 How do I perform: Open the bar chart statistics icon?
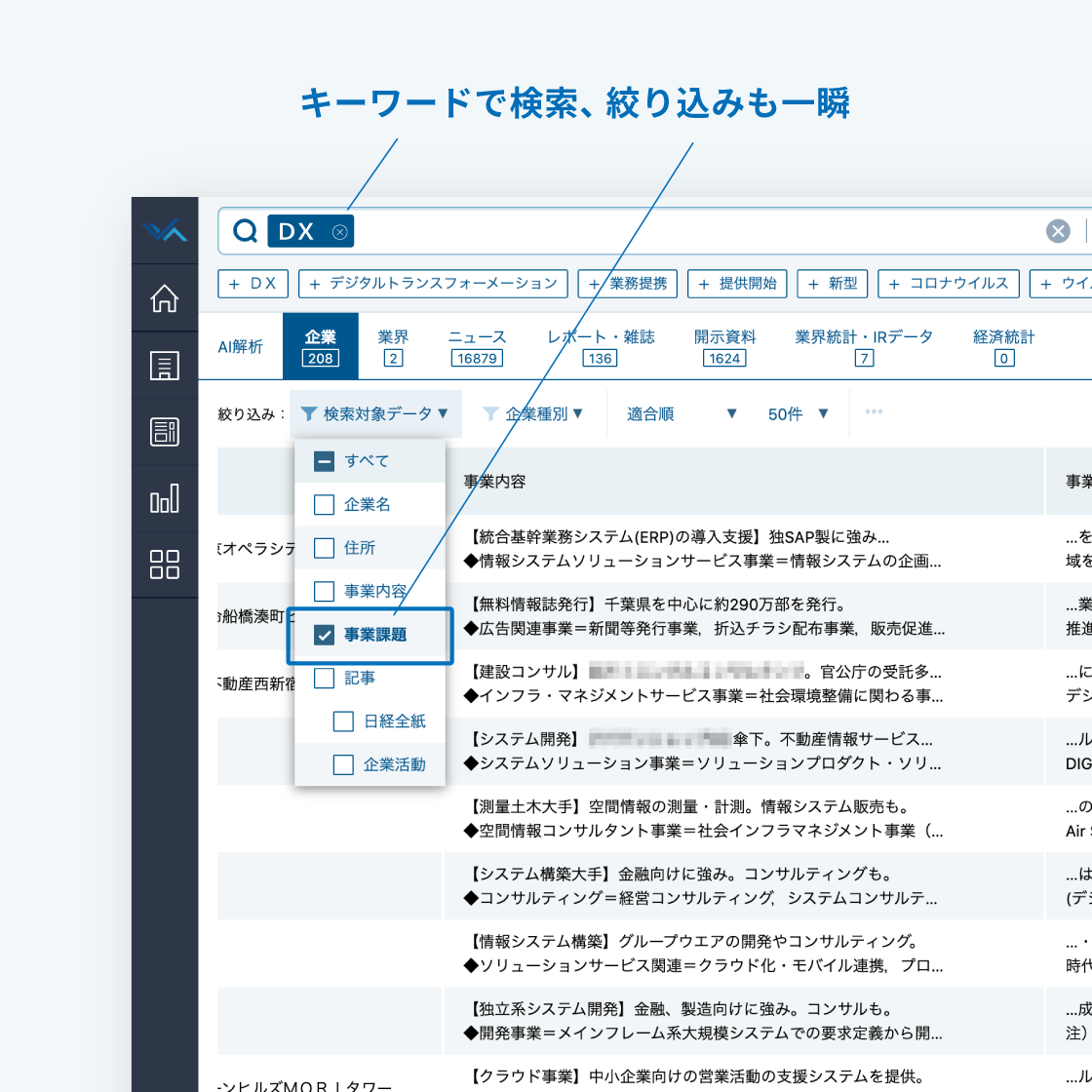(165, 498)
